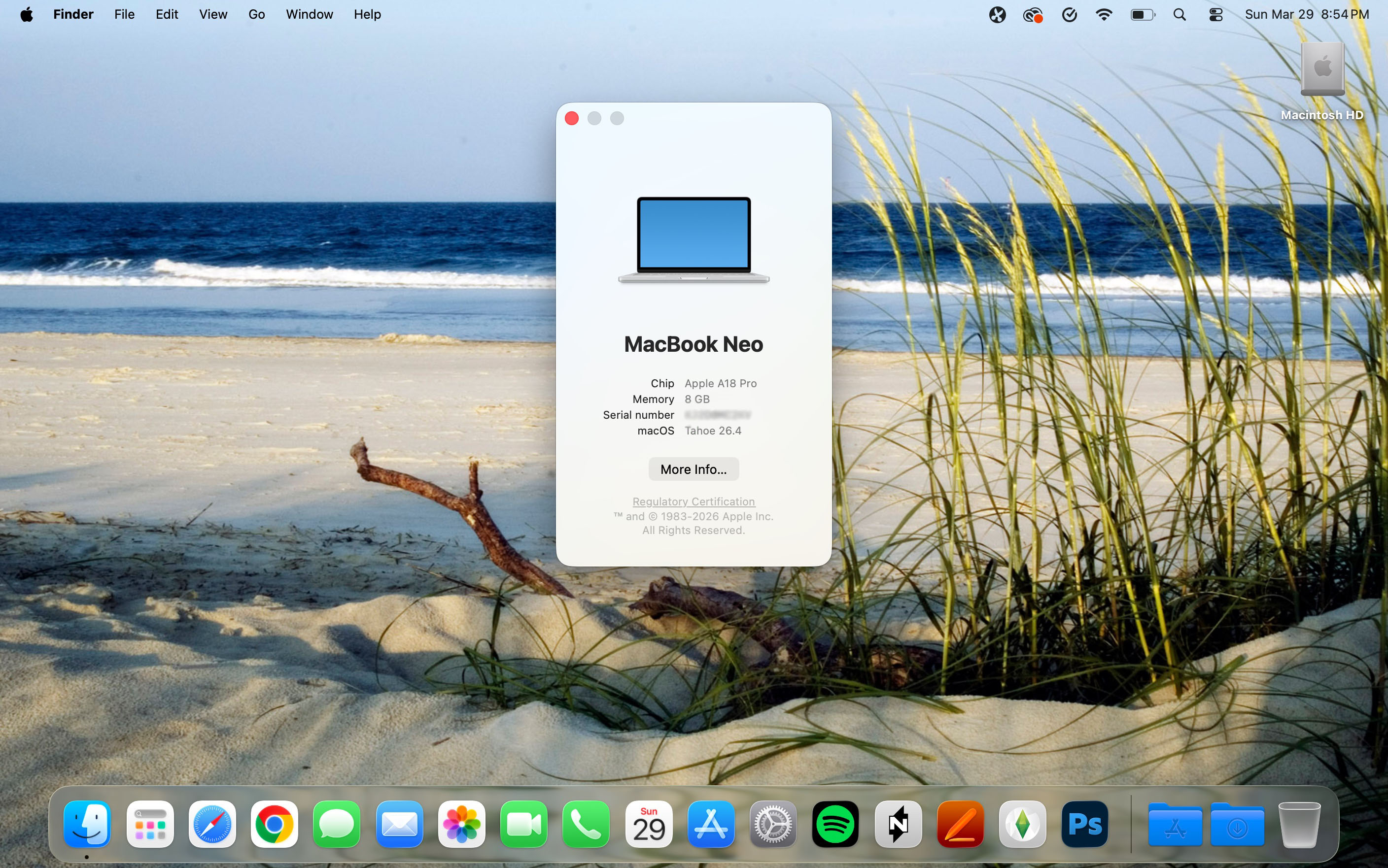Click the Apple A18 Pro chip value

point(721,383)
